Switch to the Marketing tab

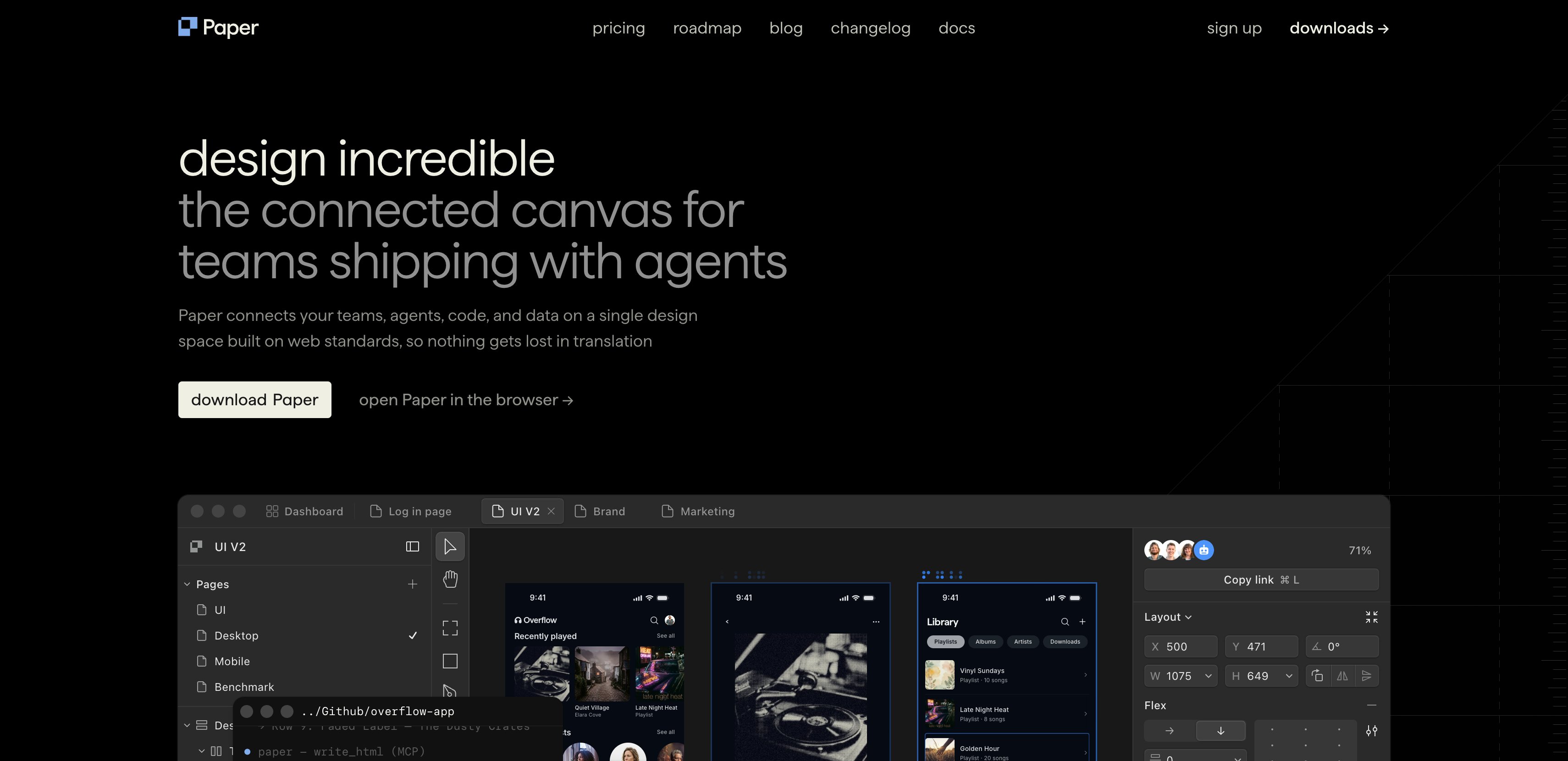tap(698, 512)
